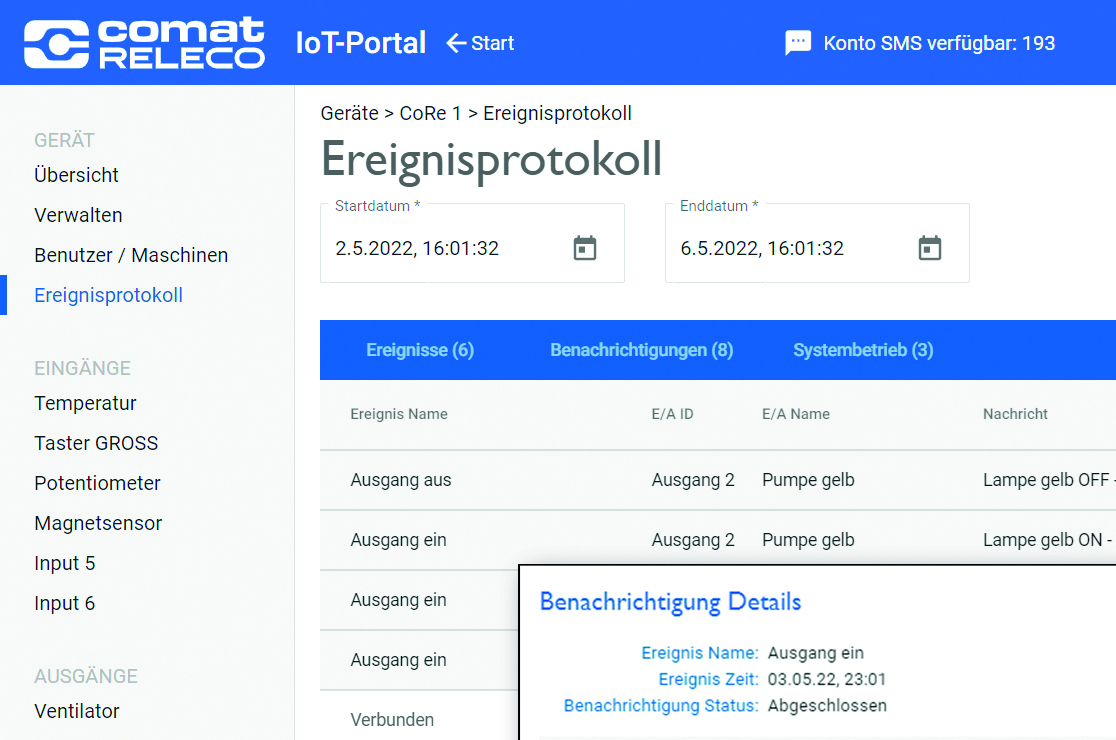Image resolution: width=1116 pixels, height=740 pixels.
Task: Select the Ventilator output
Action: 77,711
